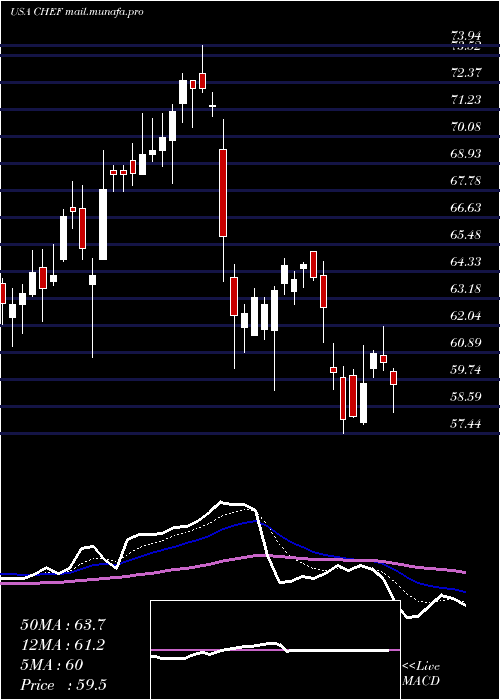Click the 65.48 price axis label

click(466, 234)
